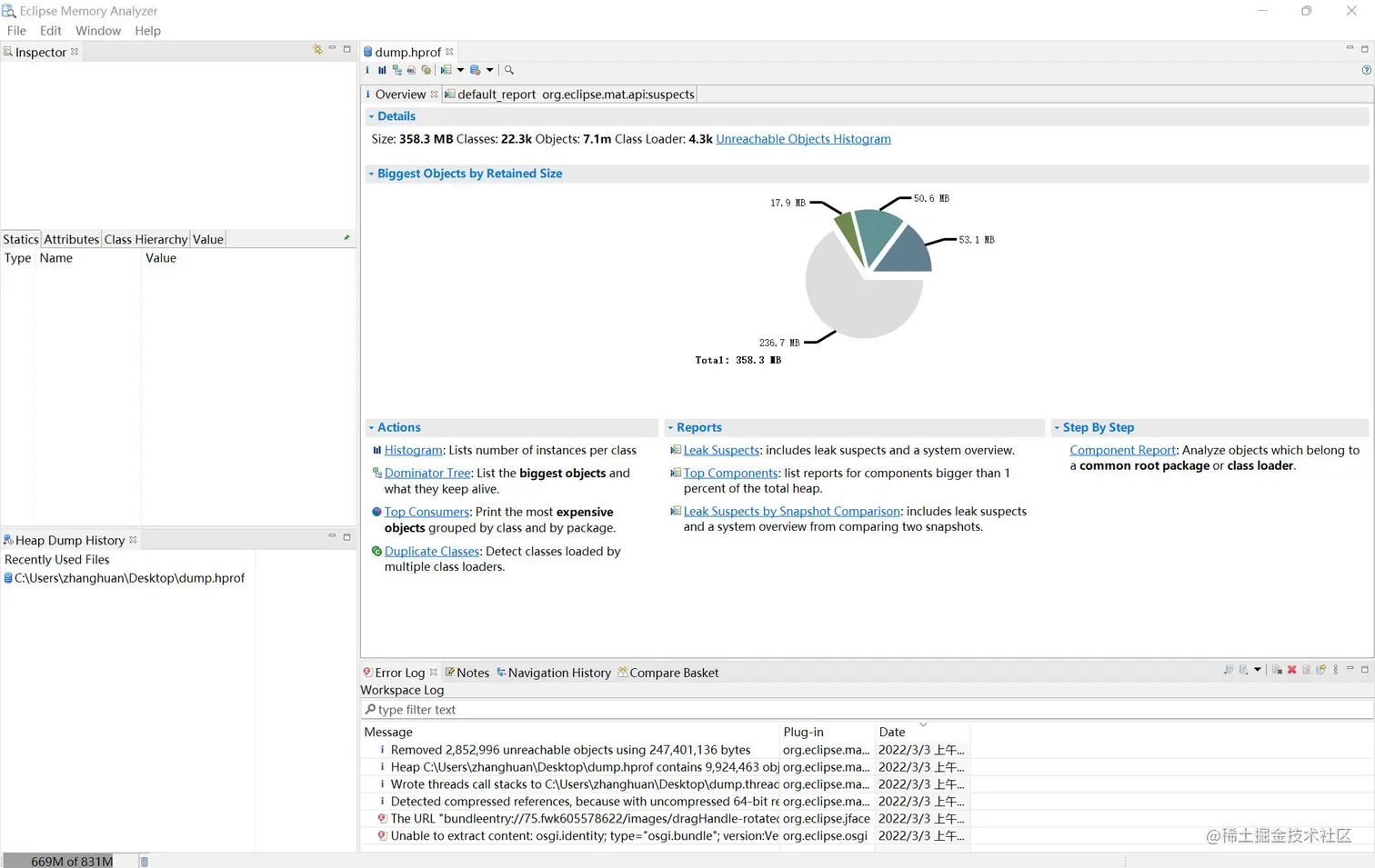Switch to the Attributes tab in Inspector
Screen dimensions: 1375x868
71,239
